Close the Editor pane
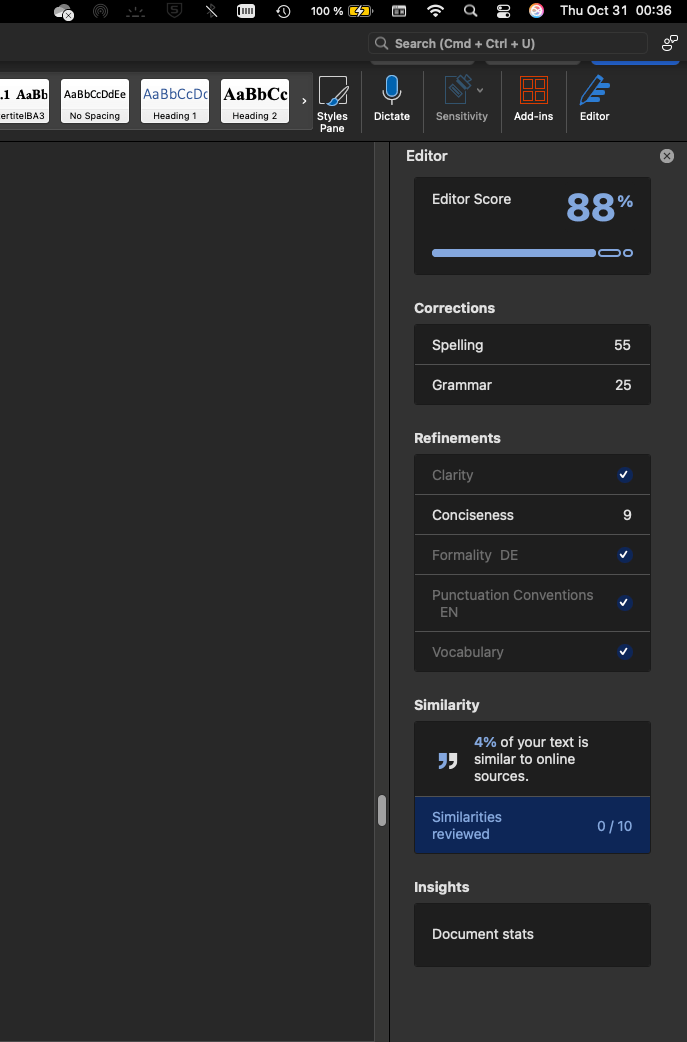This screenshot has width=687, height=1042. 666,156
